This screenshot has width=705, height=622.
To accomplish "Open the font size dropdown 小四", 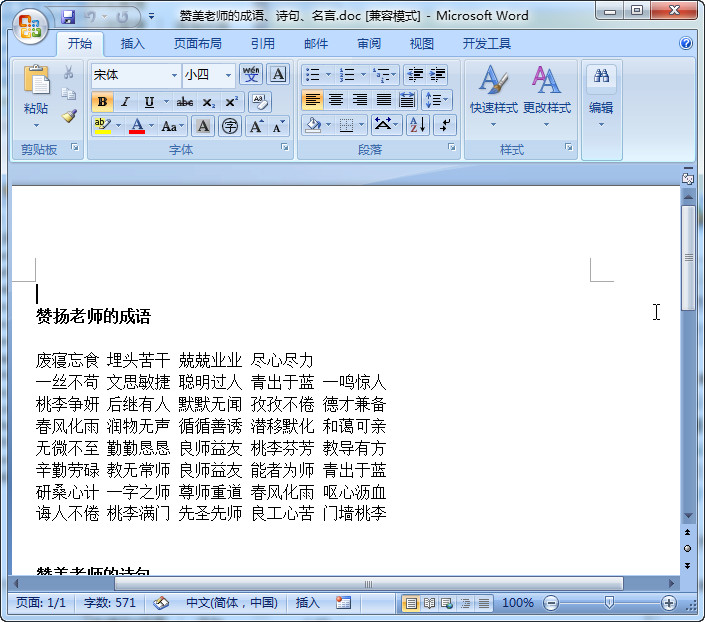I will [x=228, y=75].
